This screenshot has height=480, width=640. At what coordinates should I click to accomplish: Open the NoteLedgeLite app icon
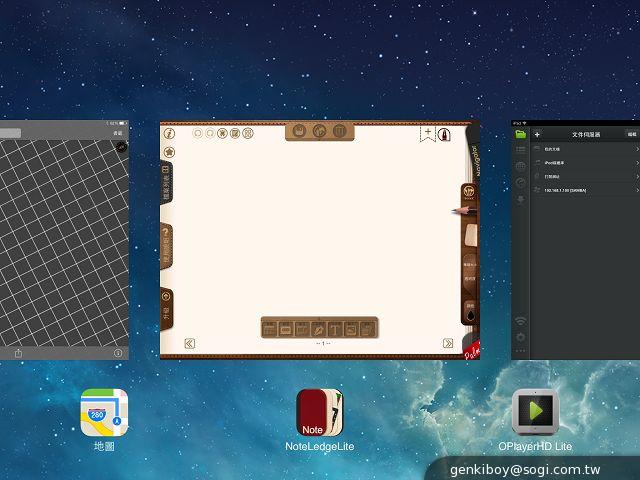320,413
